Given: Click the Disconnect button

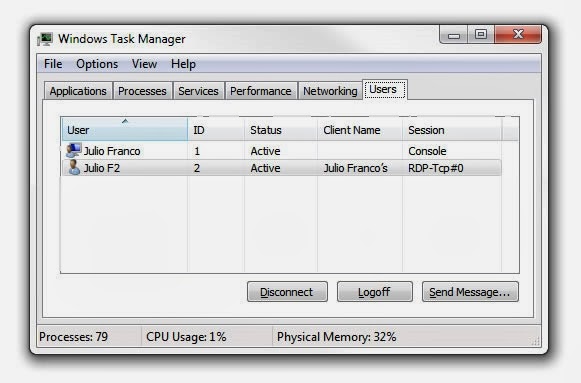Looking at the screenshot, I should point(287,292).
